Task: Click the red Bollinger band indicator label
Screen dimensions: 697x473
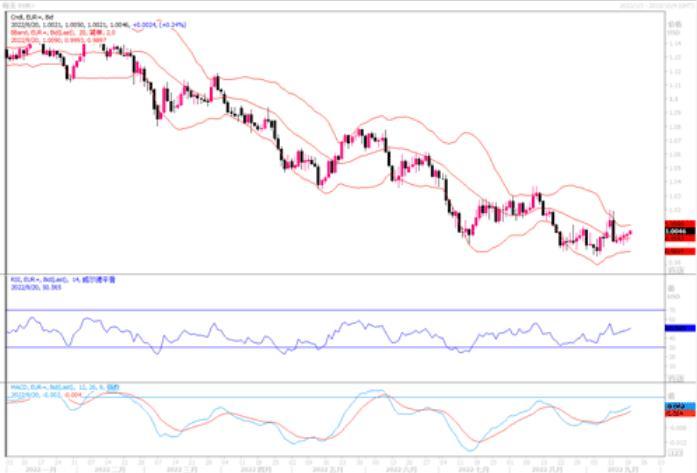Action: 63,32
